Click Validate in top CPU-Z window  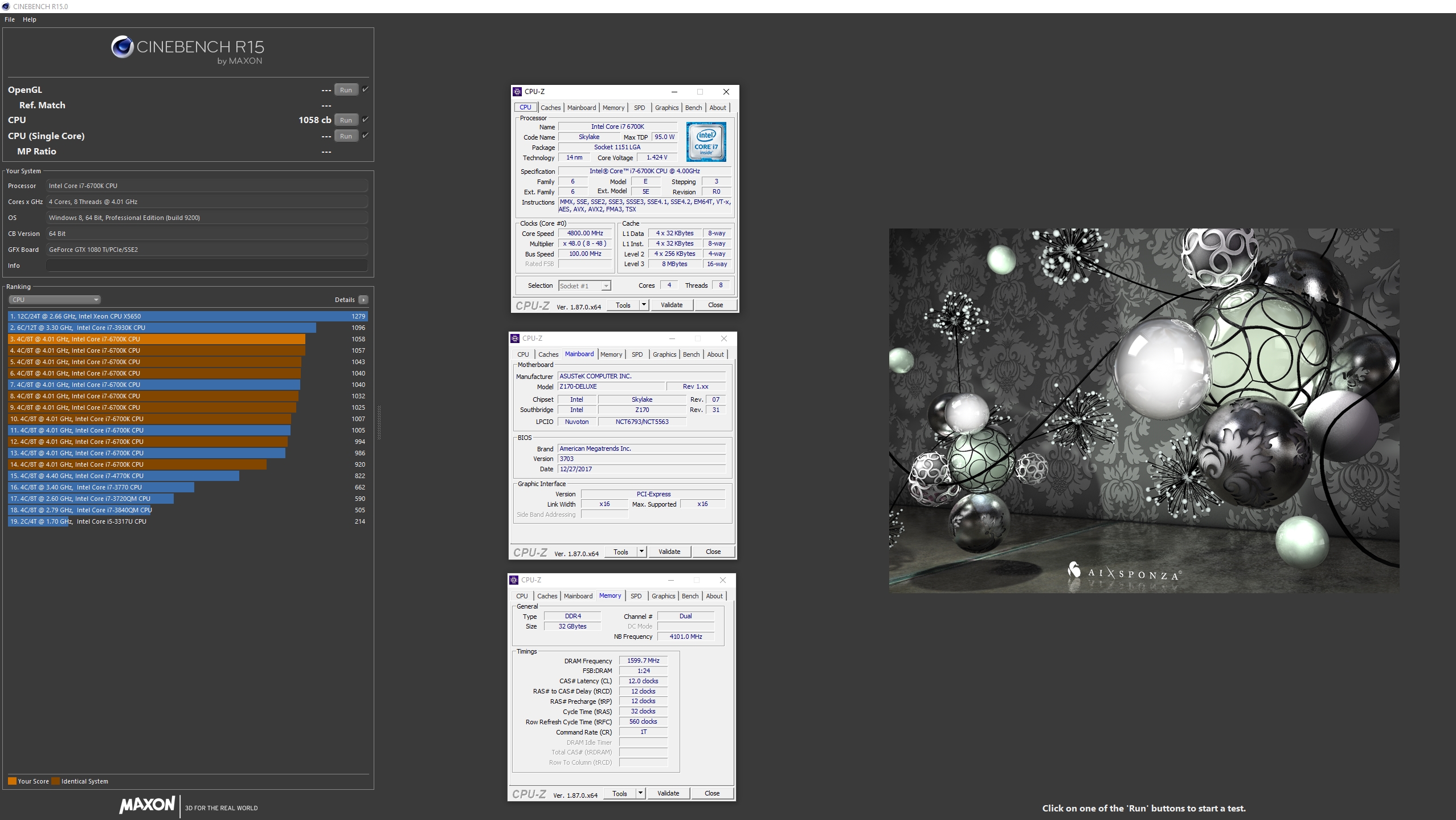pyautogui.click(x=672, y=305)
